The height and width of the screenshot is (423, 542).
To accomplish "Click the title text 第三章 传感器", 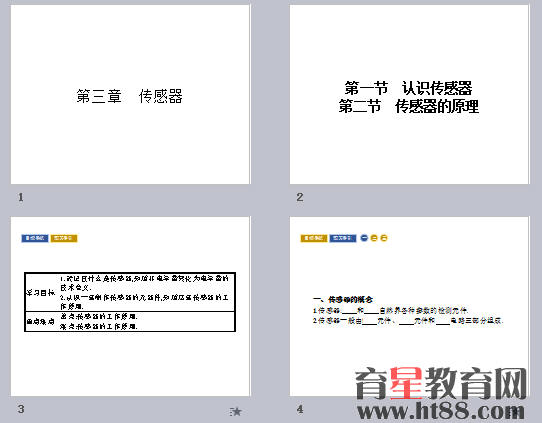I will click(x=130, y=96).
